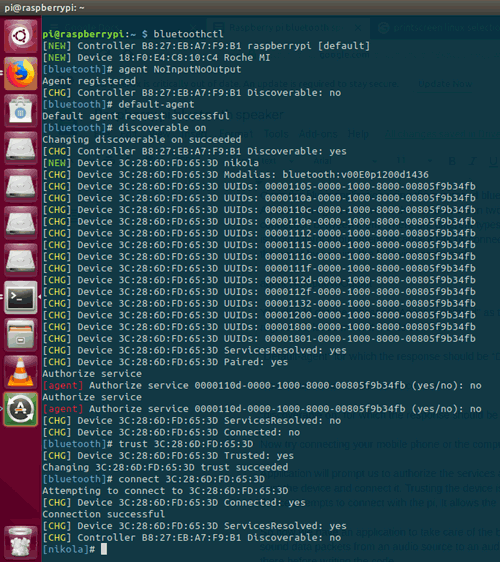Click the topmost drive icon in launcher
This screenshot has height=562, width=500.
(x=20, y=148)
